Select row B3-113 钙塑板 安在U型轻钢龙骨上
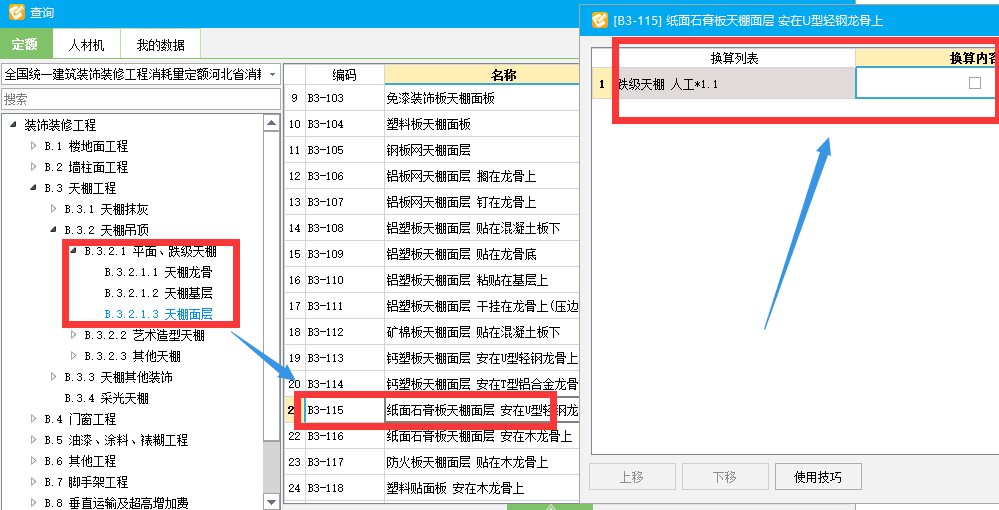The width and height of the screenshot is (999, 510). (x=432, y=358)
